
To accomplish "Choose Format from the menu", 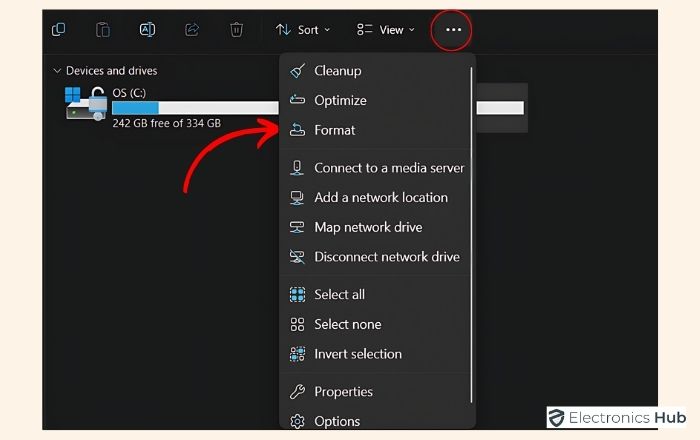I will (334, 130).
